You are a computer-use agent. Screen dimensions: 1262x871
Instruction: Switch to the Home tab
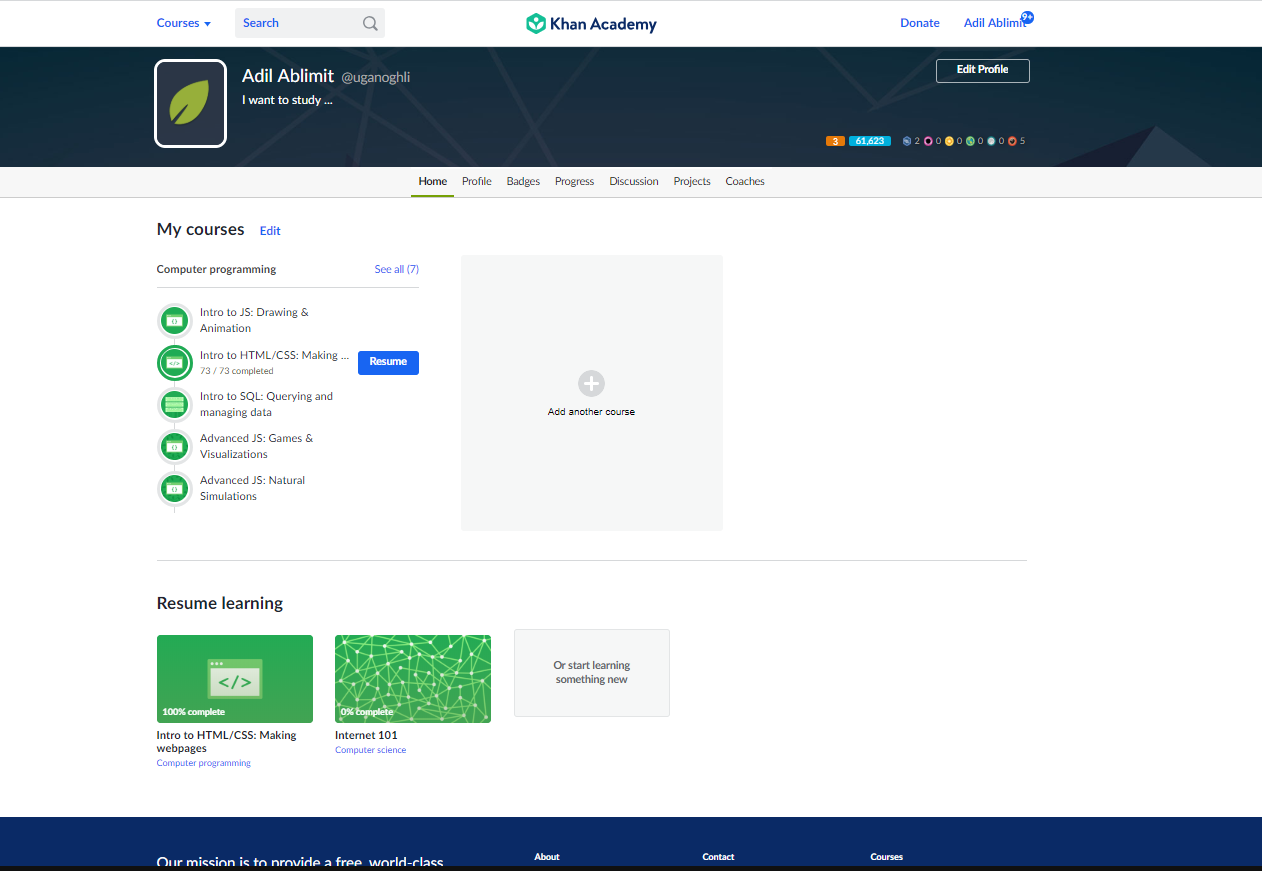pyautogui.click(x=433, y=181)
